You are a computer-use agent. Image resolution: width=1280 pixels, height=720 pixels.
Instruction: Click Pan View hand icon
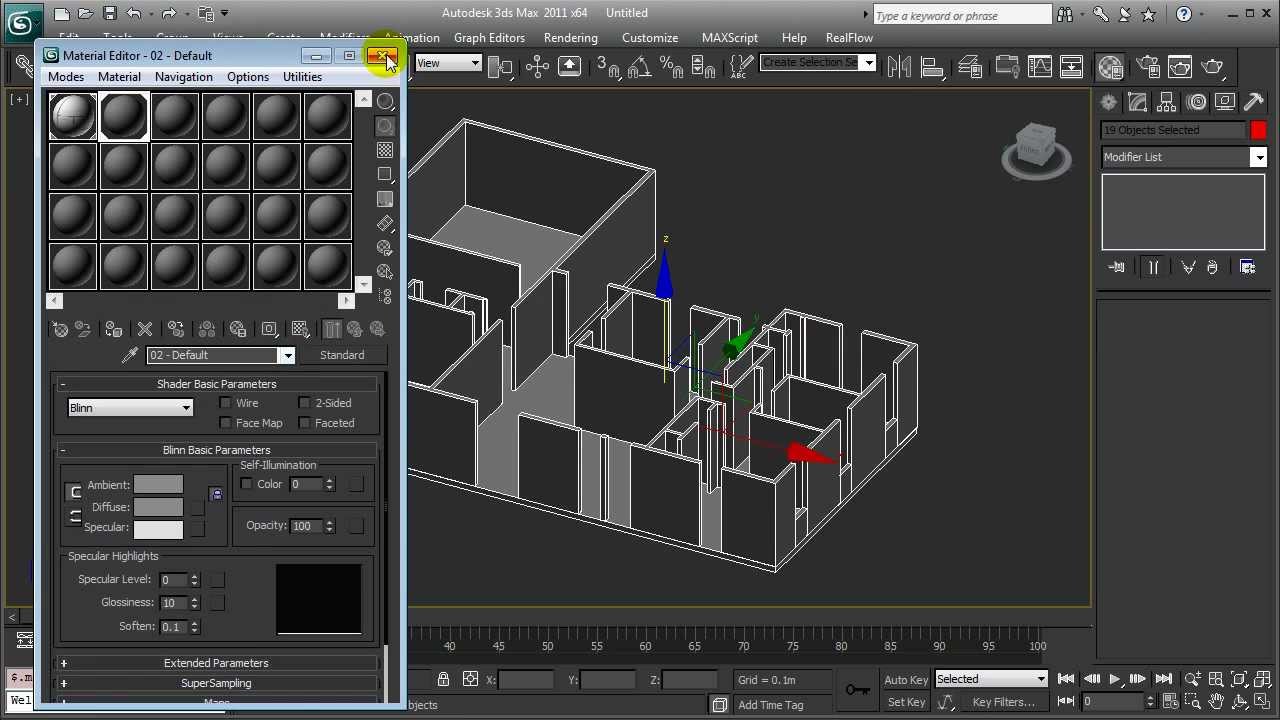point(1216,702)
